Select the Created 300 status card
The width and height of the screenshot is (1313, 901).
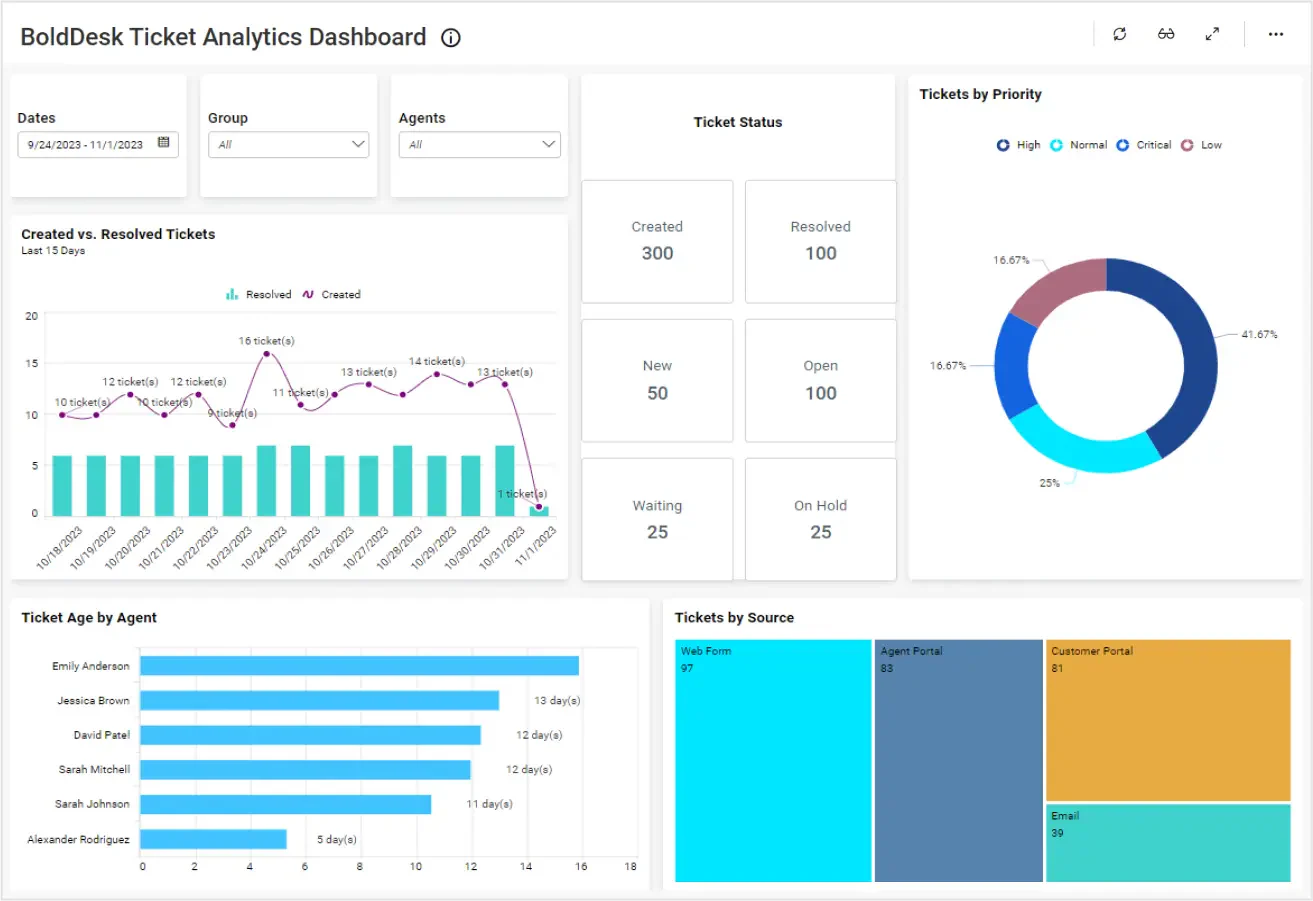pos(657,242)
